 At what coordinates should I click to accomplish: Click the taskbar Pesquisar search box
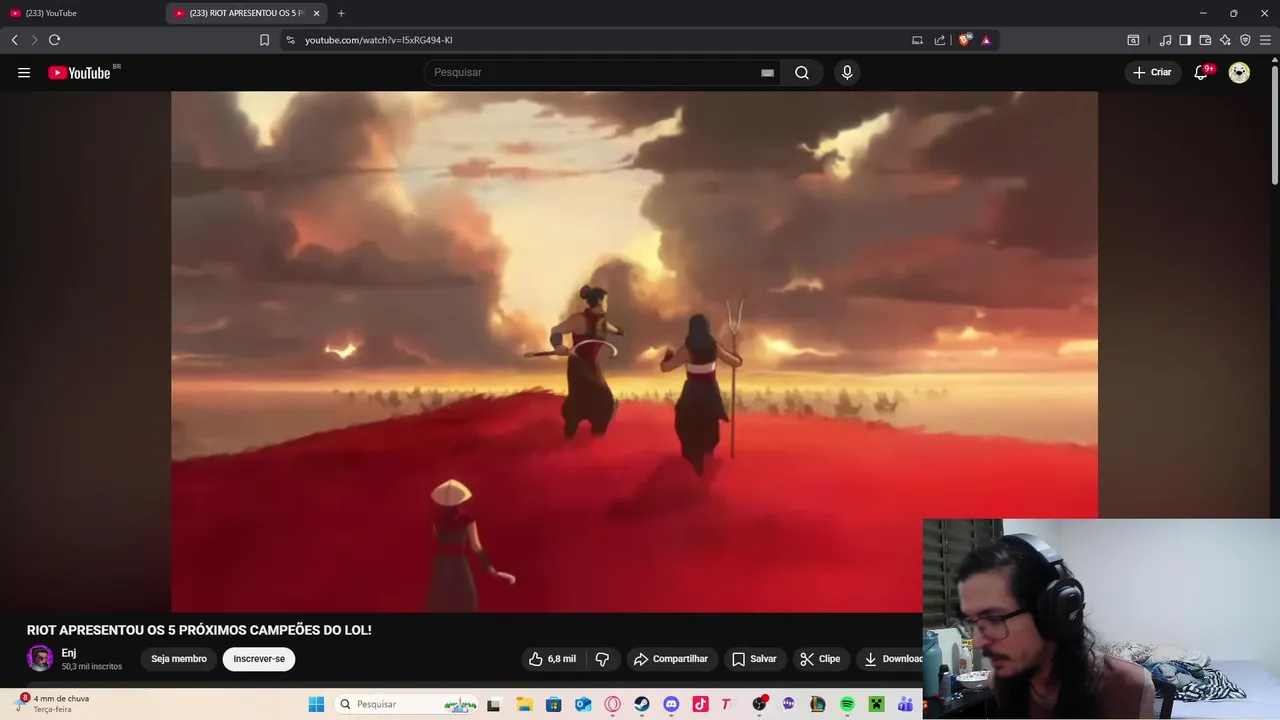pos(406,704)
